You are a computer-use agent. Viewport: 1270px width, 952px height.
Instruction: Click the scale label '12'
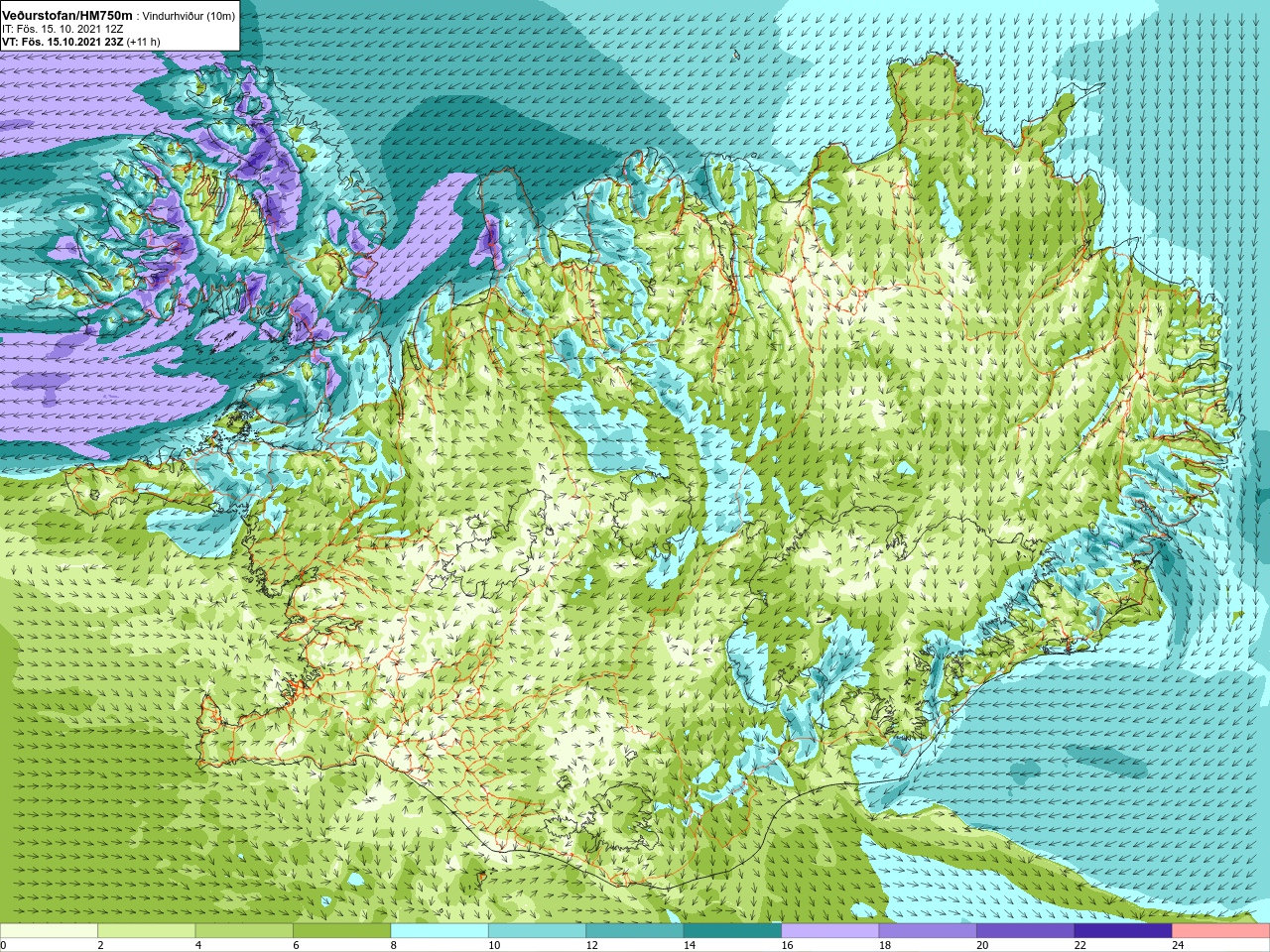(591, 945)
